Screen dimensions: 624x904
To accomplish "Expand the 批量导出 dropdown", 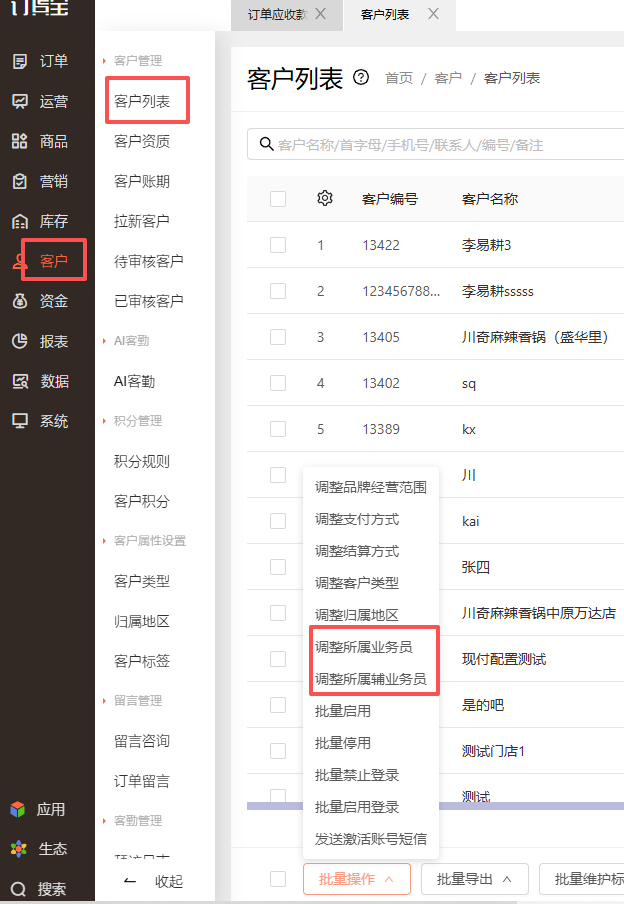I will tap(475, 879).
